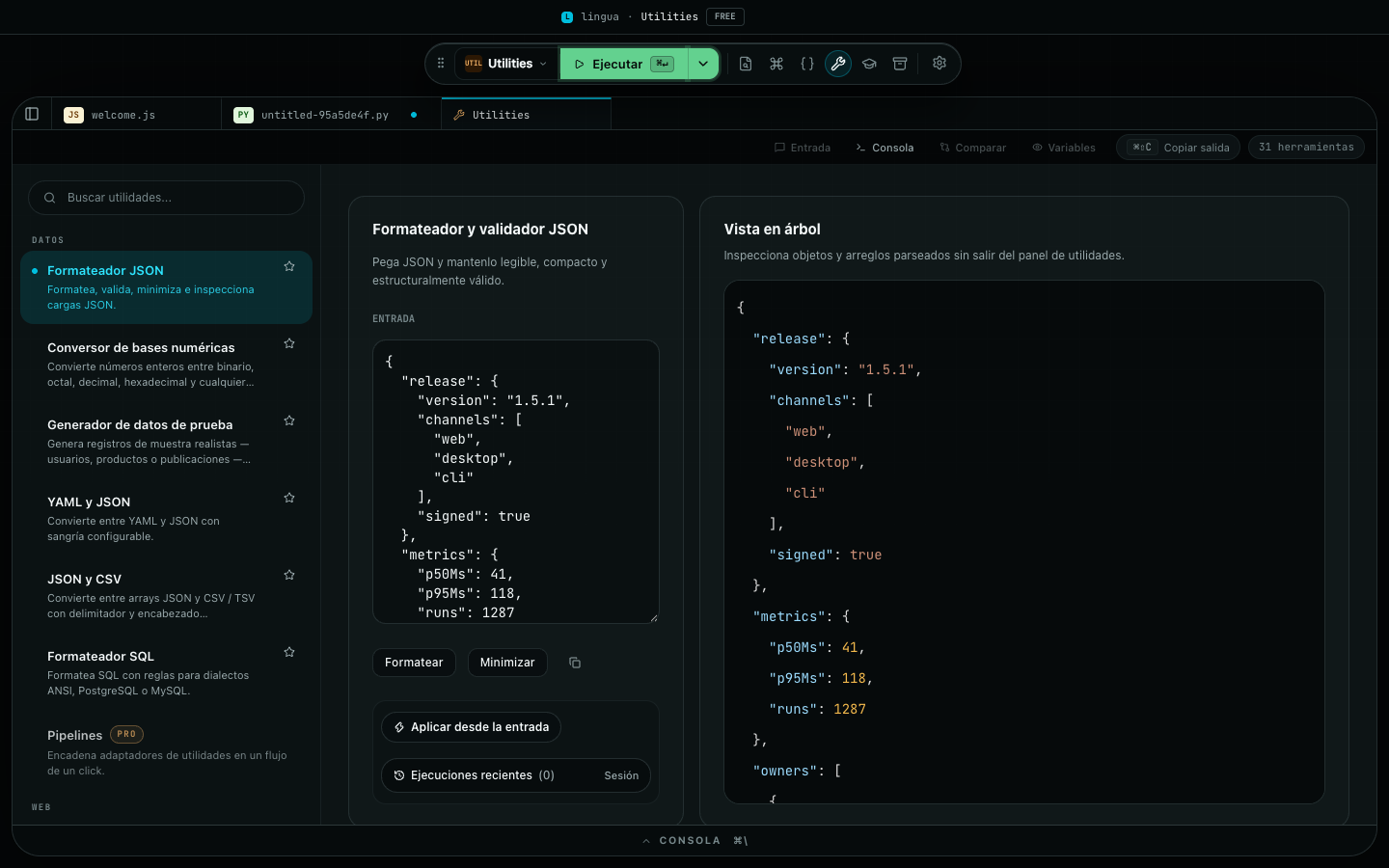1389x868 pixels.
Task: Open the archive box toolbar icon
Action: click(900, 64)
